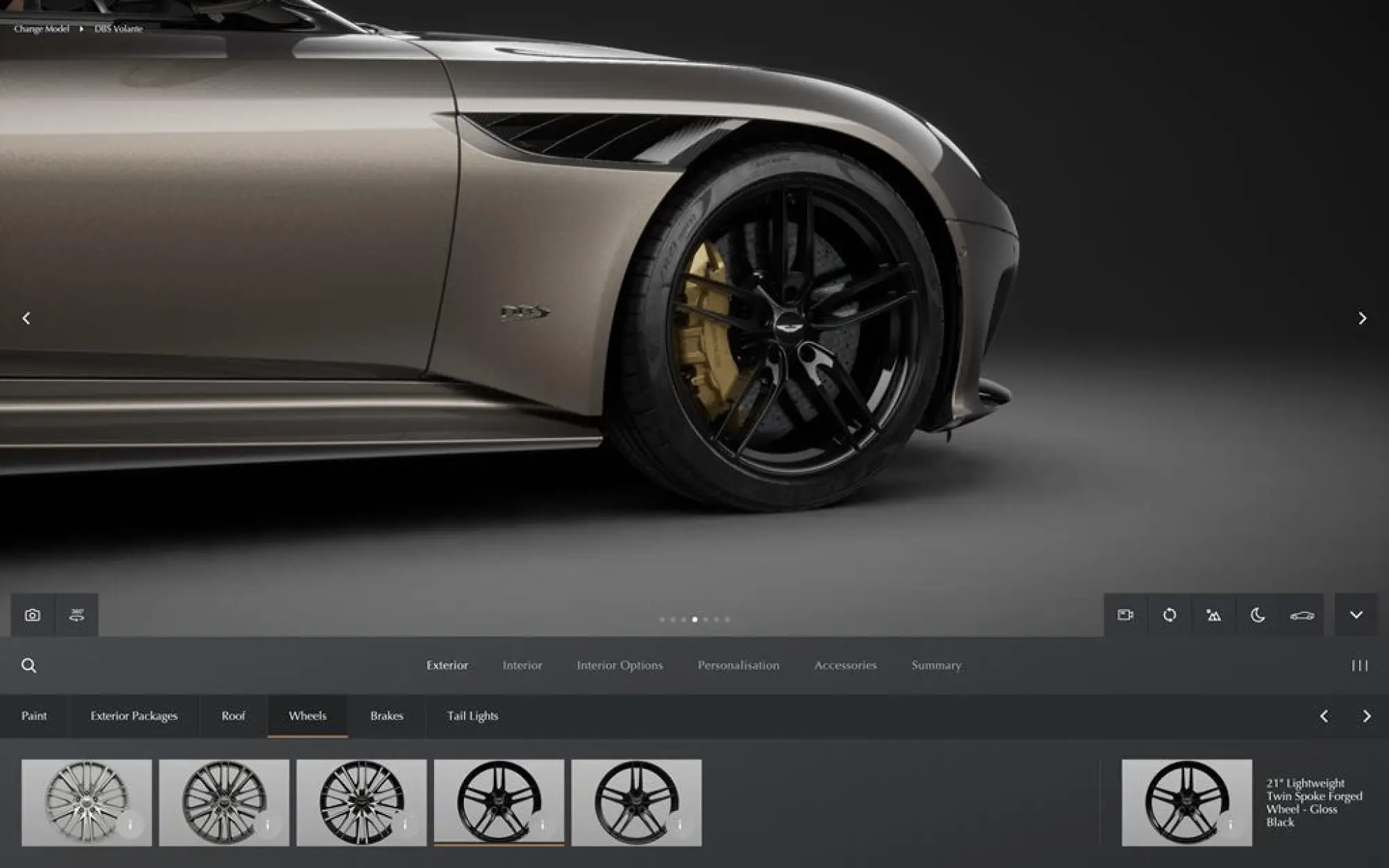Open the environment scenery icon
This screenshot has height=868, width=1389.
click(x=1213, y=615)
